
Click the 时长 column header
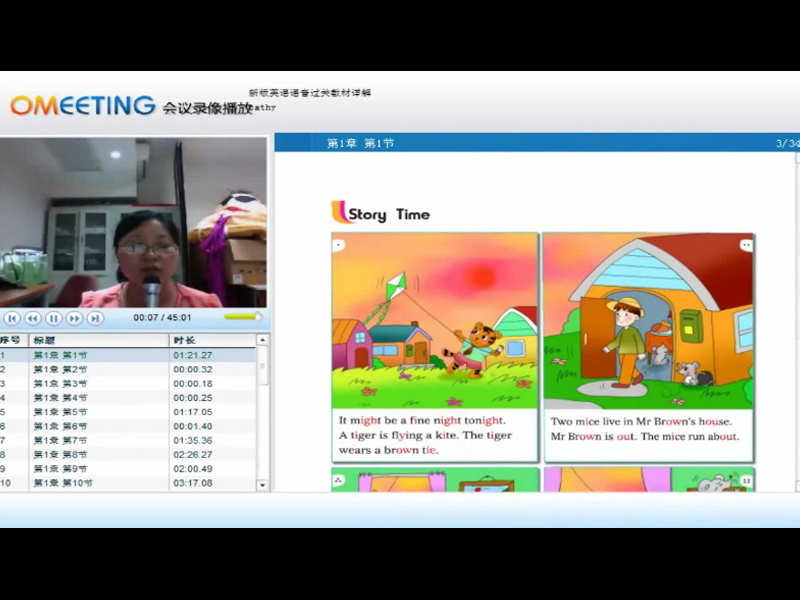click(x=184, y=340)
